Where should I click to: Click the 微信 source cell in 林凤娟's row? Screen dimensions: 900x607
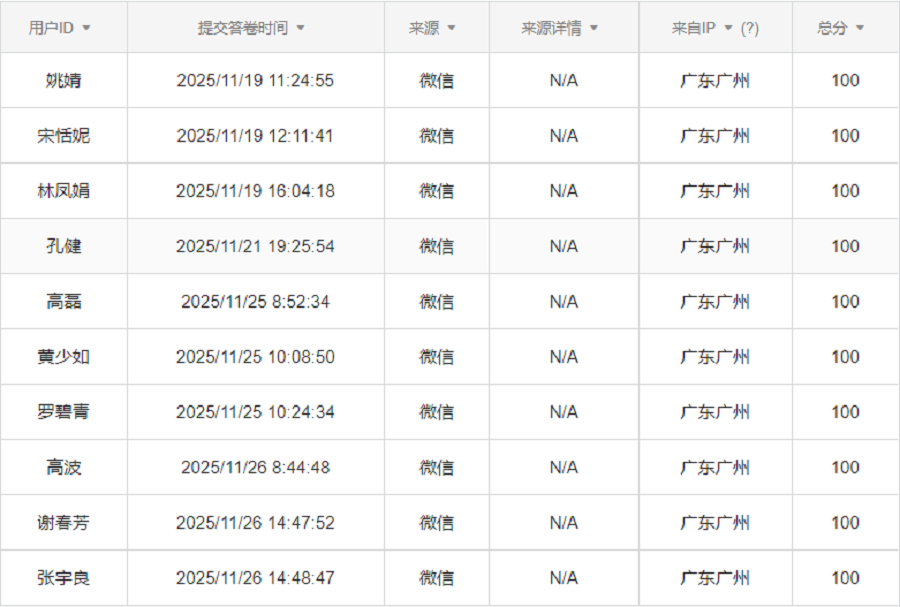(437, 191)
